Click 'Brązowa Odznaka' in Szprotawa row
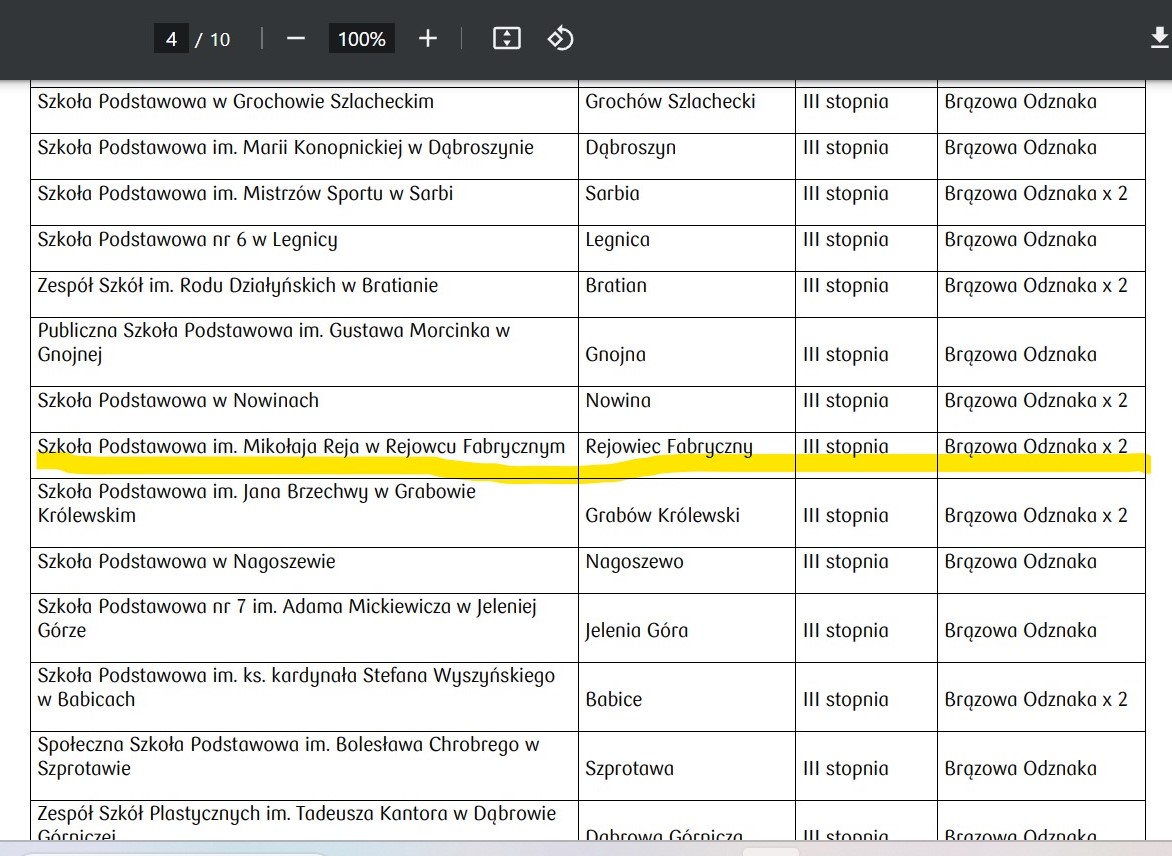 [1020, 769]
